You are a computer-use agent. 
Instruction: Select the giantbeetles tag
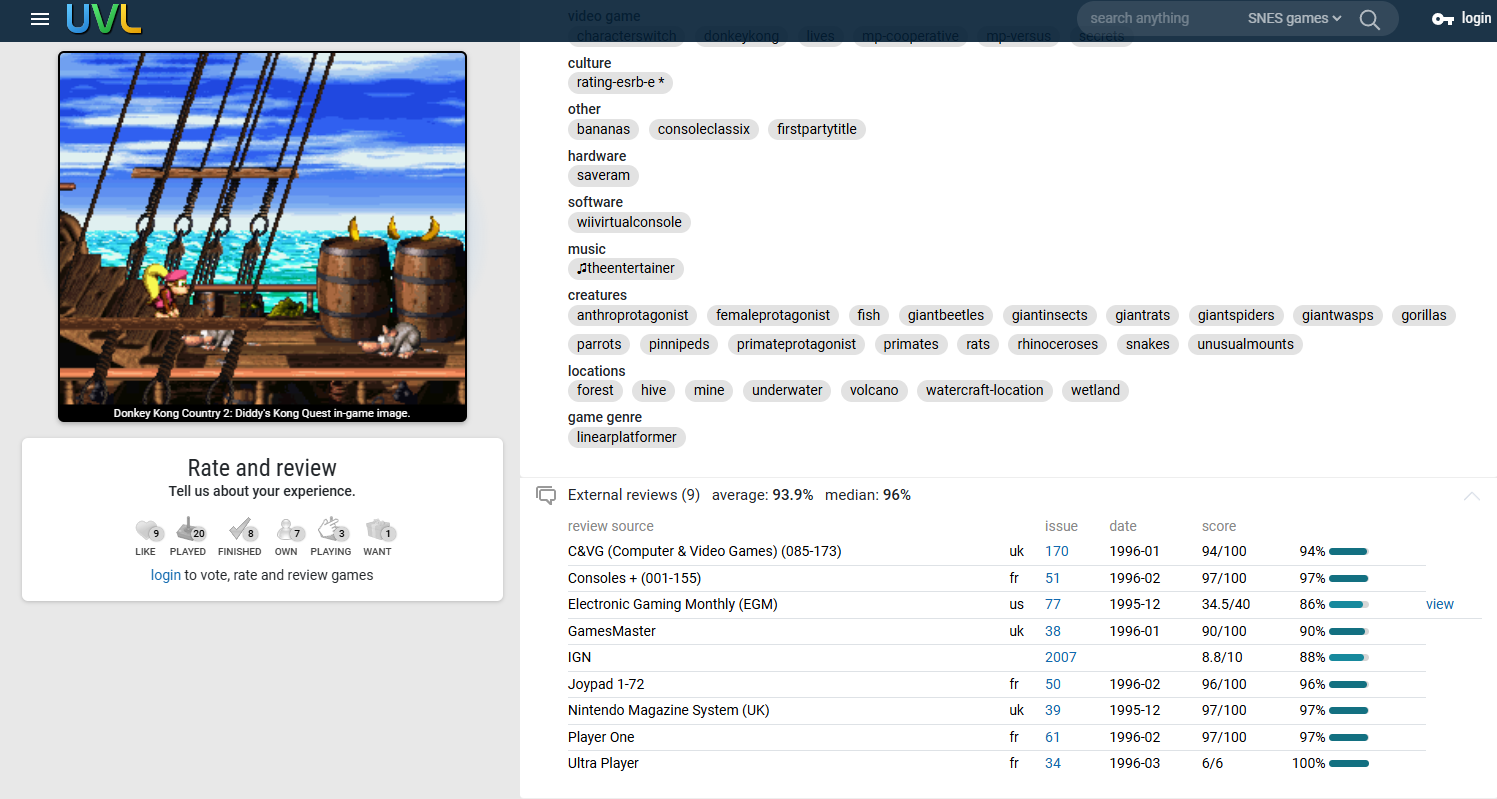click(946, 315)
